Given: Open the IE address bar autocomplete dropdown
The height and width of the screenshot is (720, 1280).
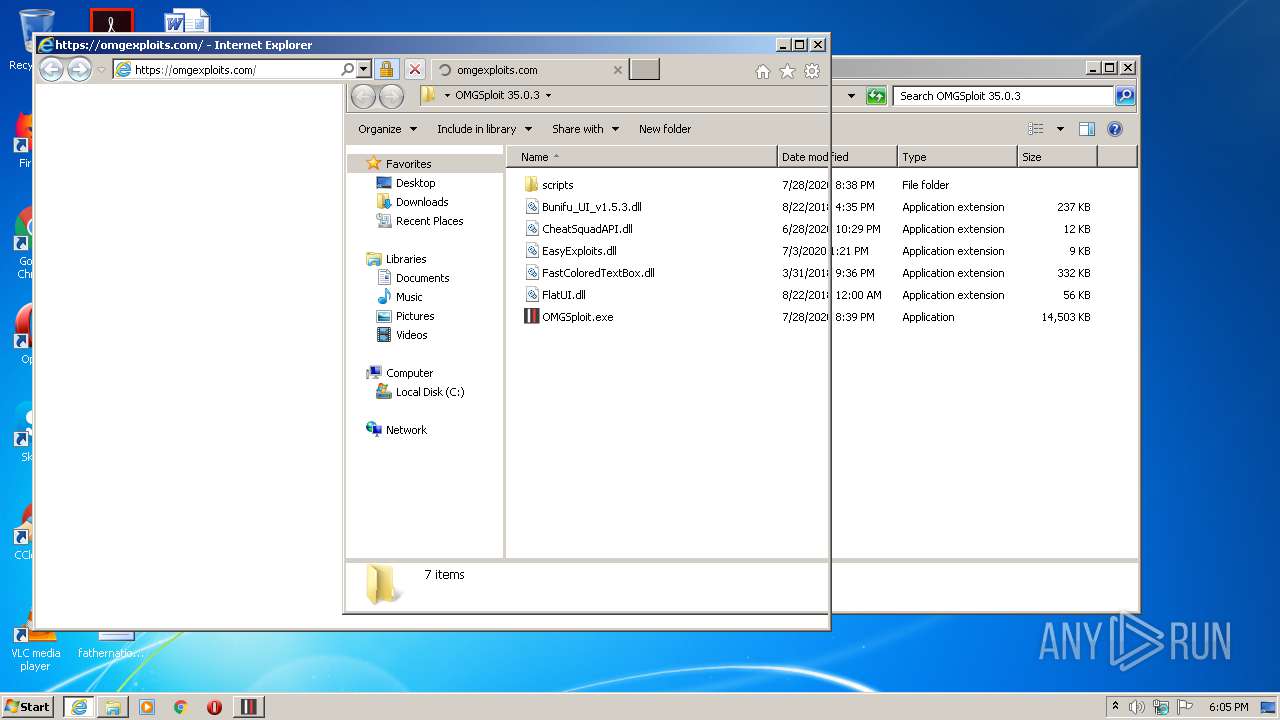Looking at the screenshot, I should click(363, 70).
